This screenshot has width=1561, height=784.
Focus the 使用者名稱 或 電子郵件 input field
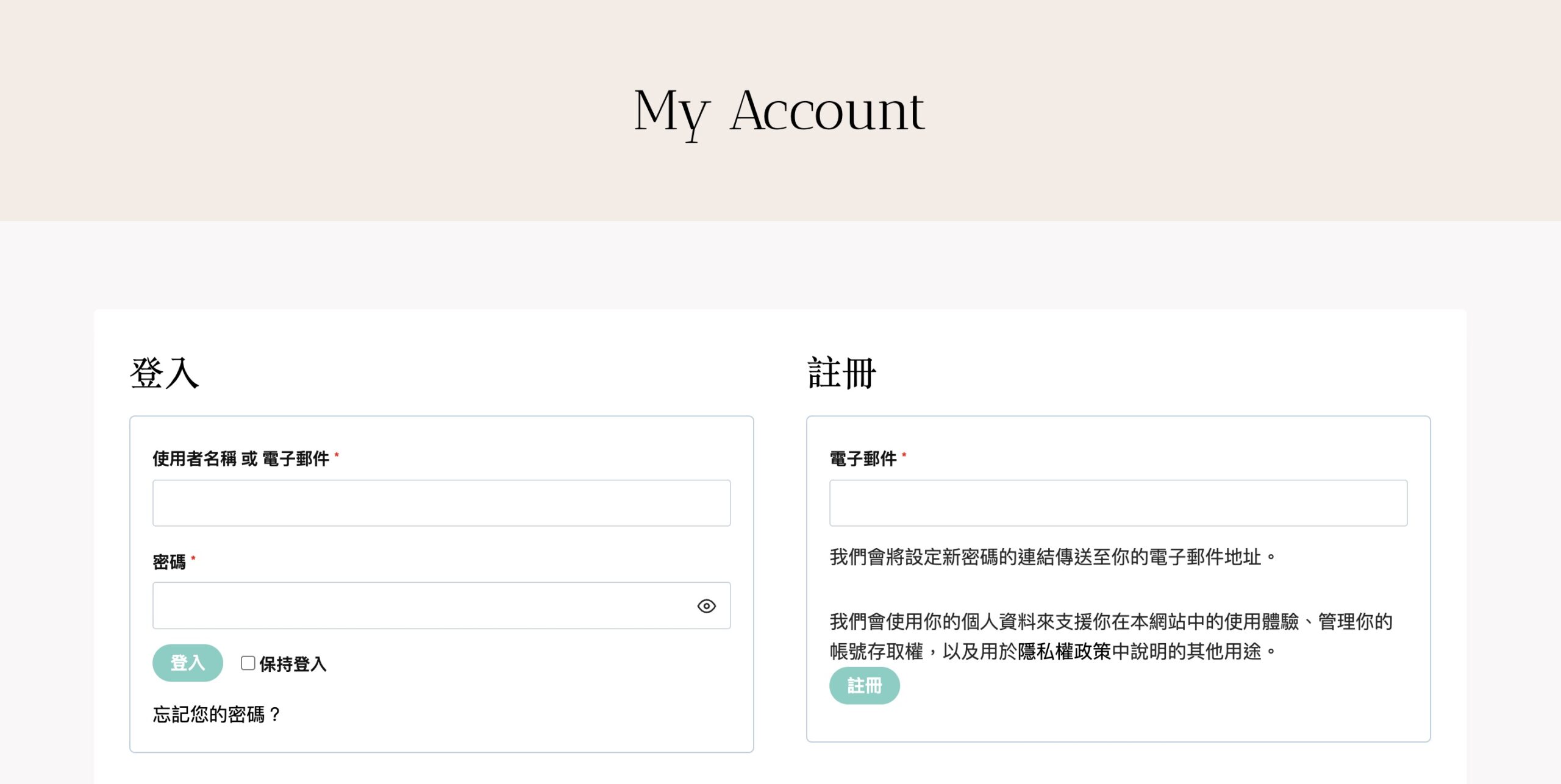pos(441,503)
